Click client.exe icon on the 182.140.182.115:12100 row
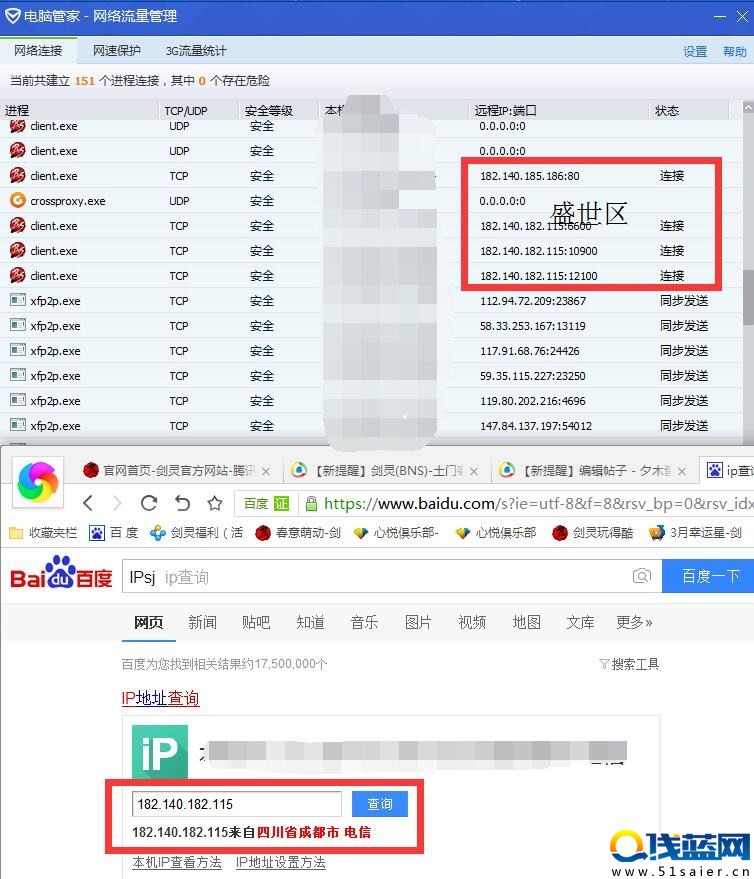 point(18,275)
